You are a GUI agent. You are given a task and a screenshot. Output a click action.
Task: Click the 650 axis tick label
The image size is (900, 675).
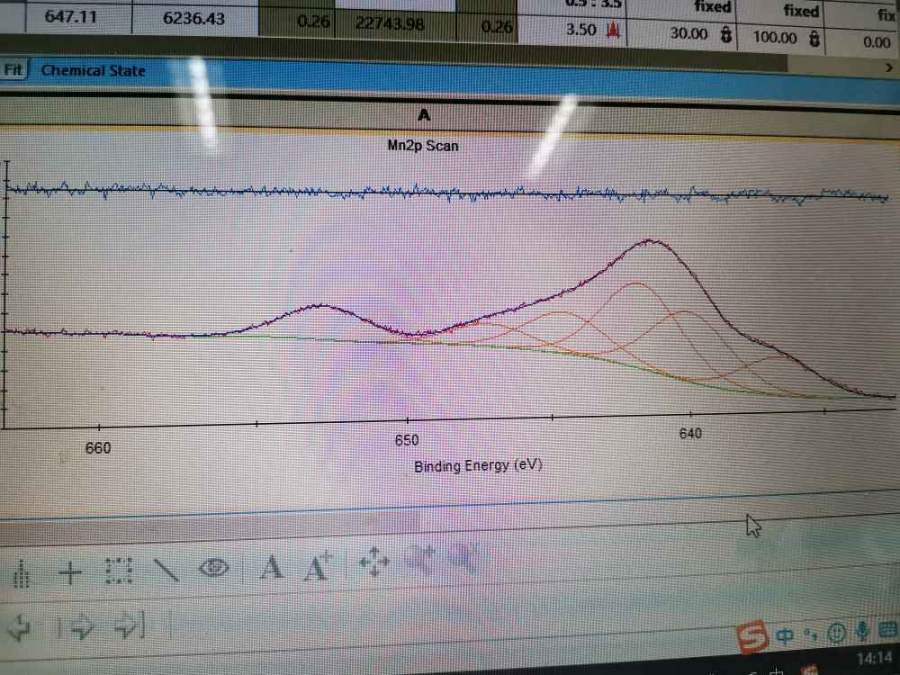[406, 440]
